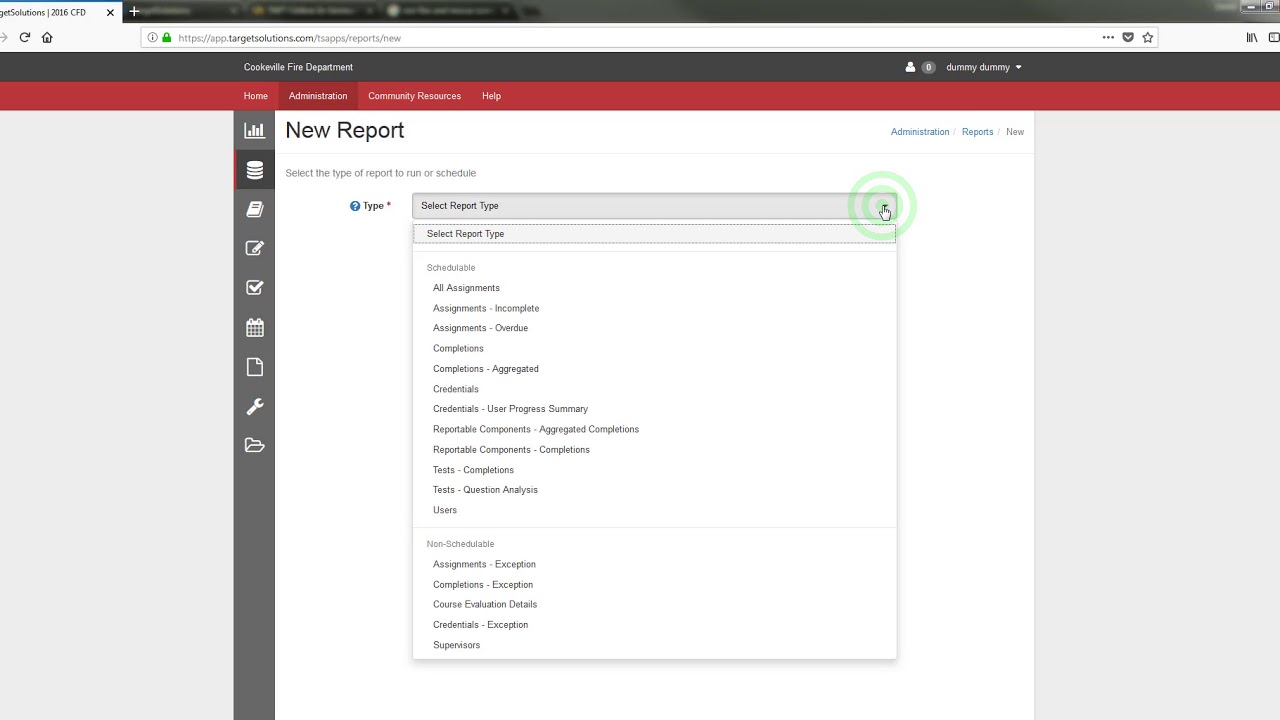Image resolution: width=1280 pixels, height=720 pixels.
Task: Close the TargetSolutions browser tab
Action: pyautogui.click(x=110, y=12)
